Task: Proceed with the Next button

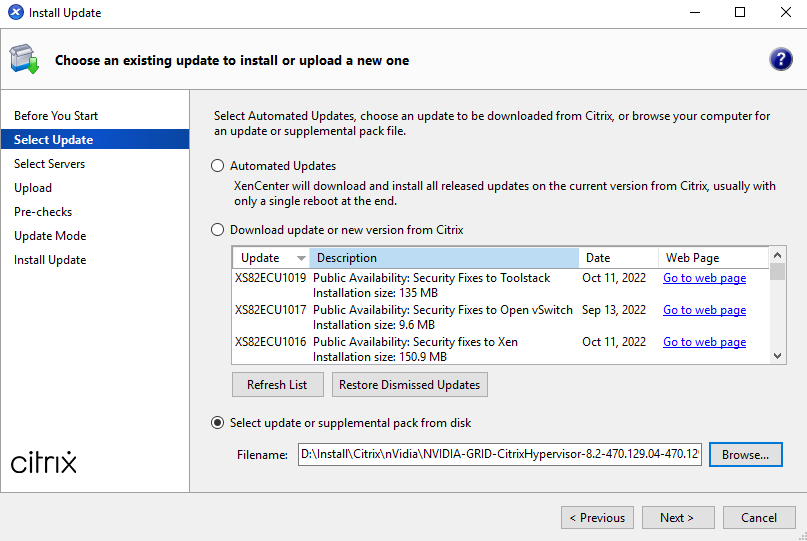Action: 678,517
